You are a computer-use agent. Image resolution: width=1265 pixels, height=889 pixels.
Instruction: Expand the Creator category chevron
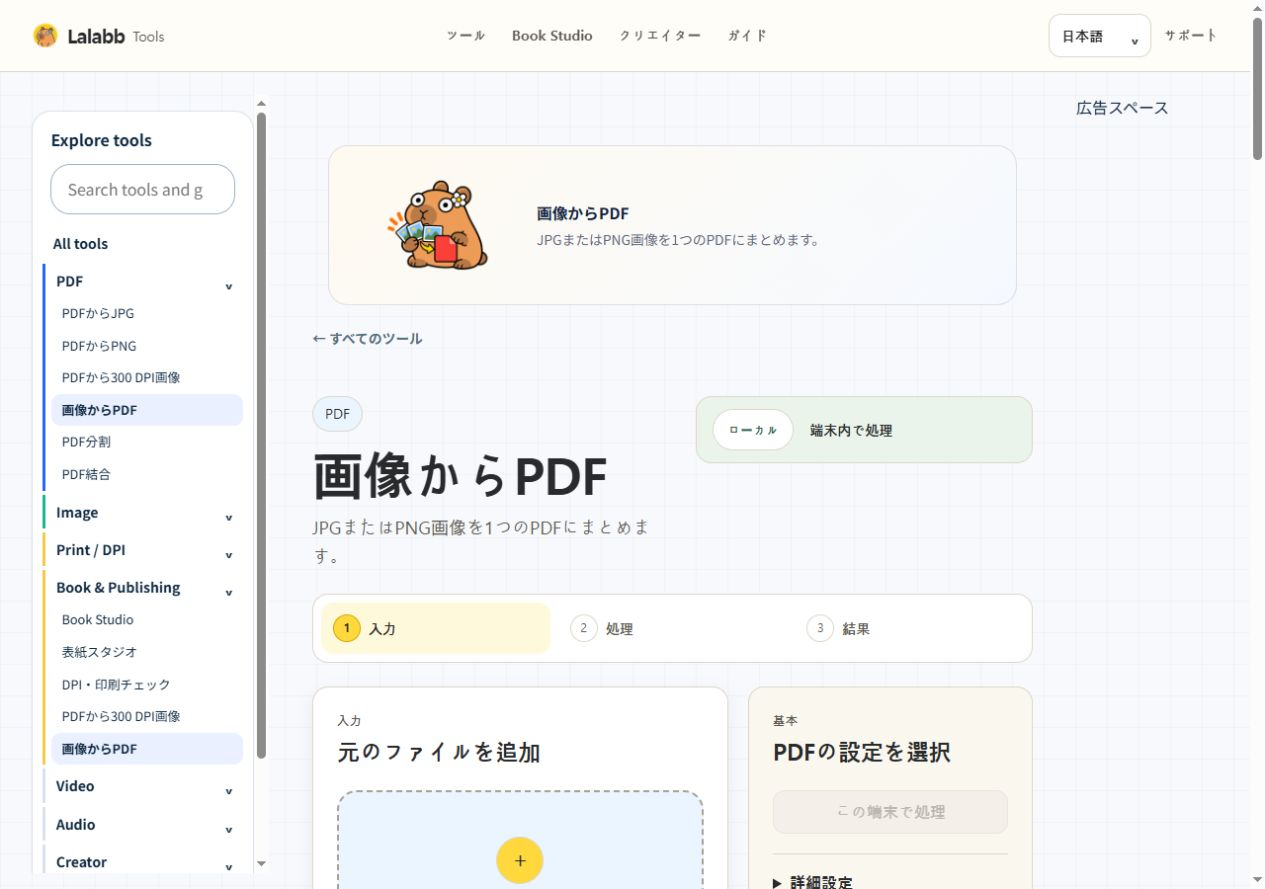228,866
